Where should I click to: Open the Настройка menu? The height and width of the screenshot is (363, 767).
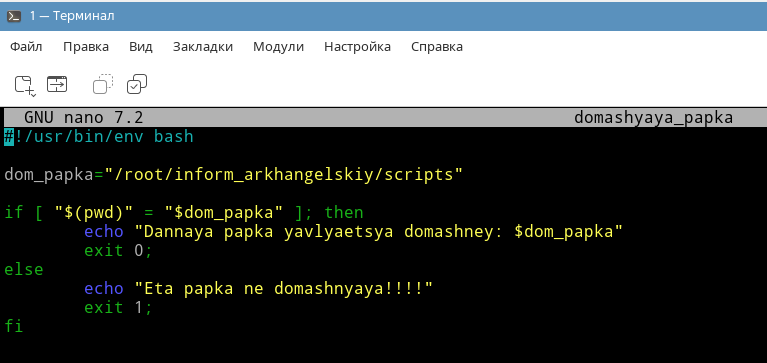pos(358,47)
